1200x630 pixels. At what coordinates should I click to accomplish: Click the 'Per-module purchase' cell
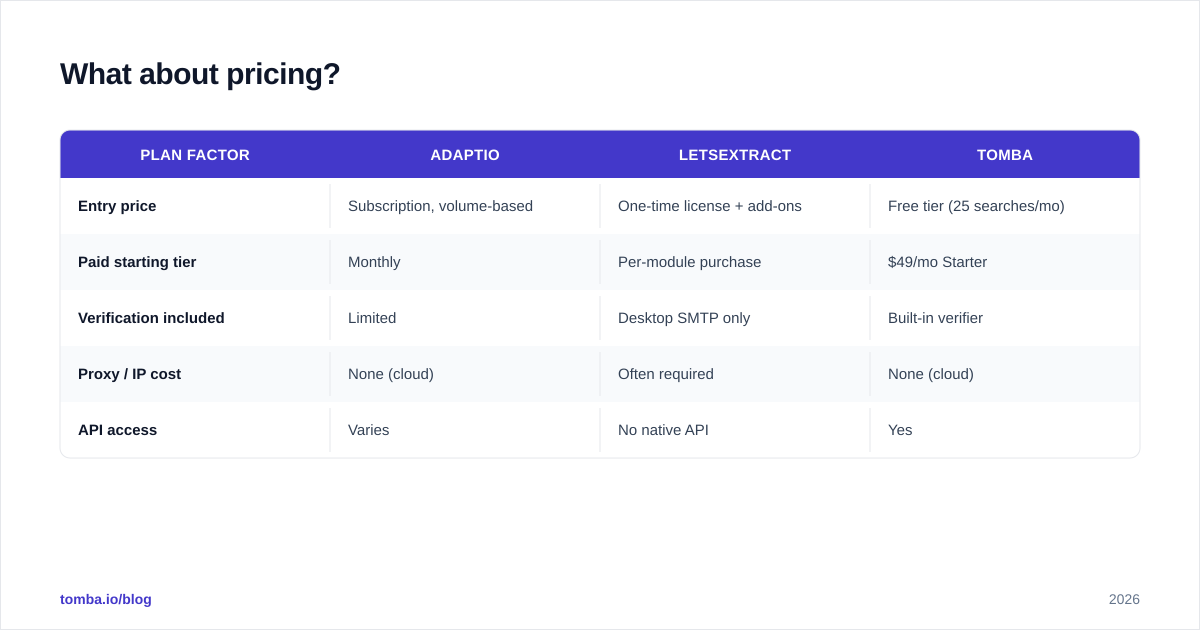click(689, 262)
